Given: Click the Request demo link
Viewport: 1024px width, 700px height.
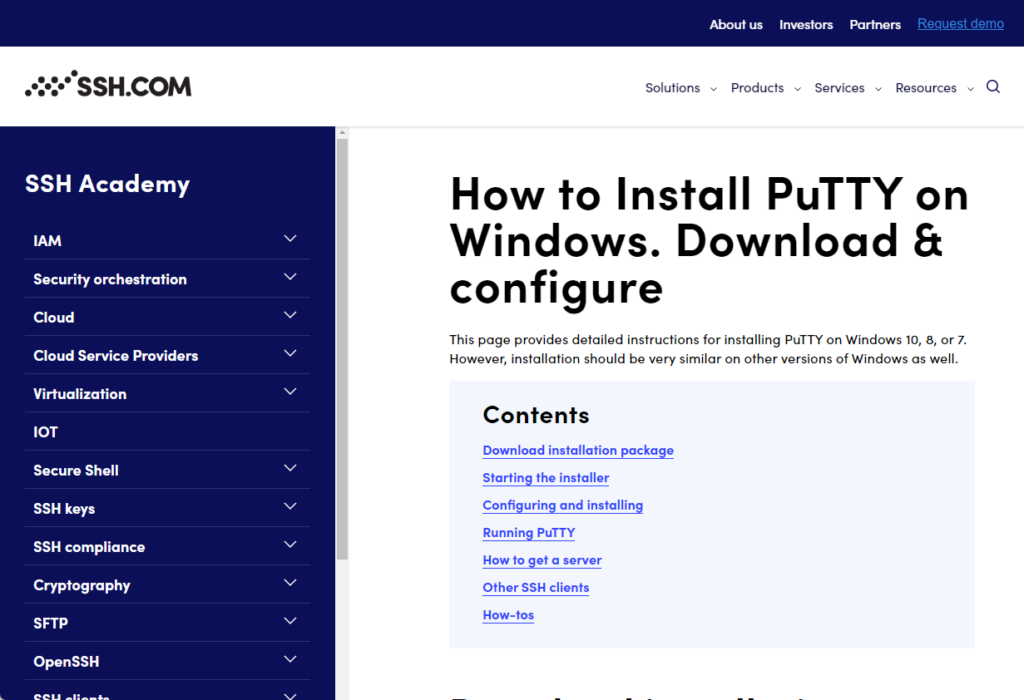Looking at the screenshot, I should 960,24.
